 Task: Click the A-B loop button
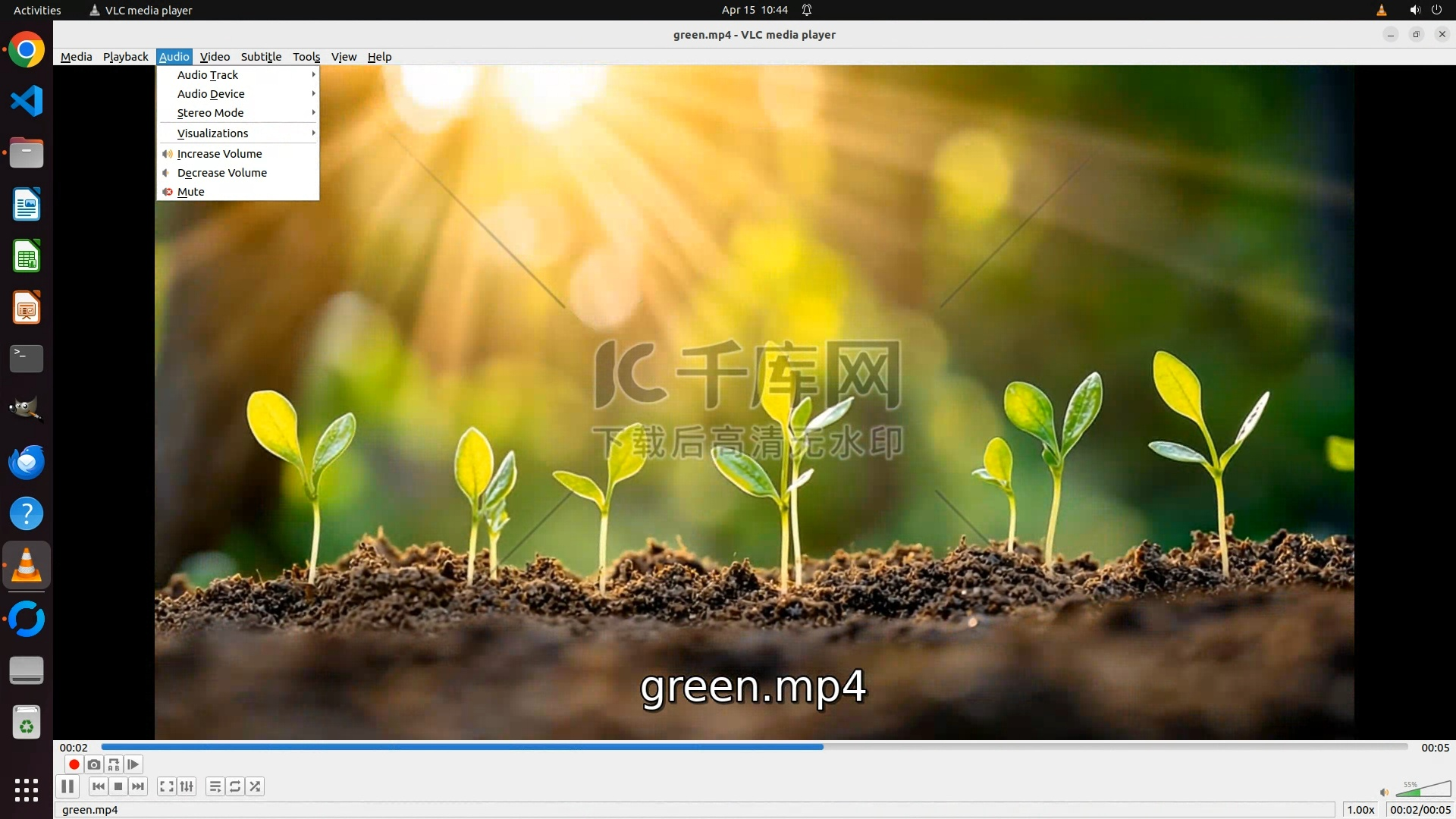114,764
